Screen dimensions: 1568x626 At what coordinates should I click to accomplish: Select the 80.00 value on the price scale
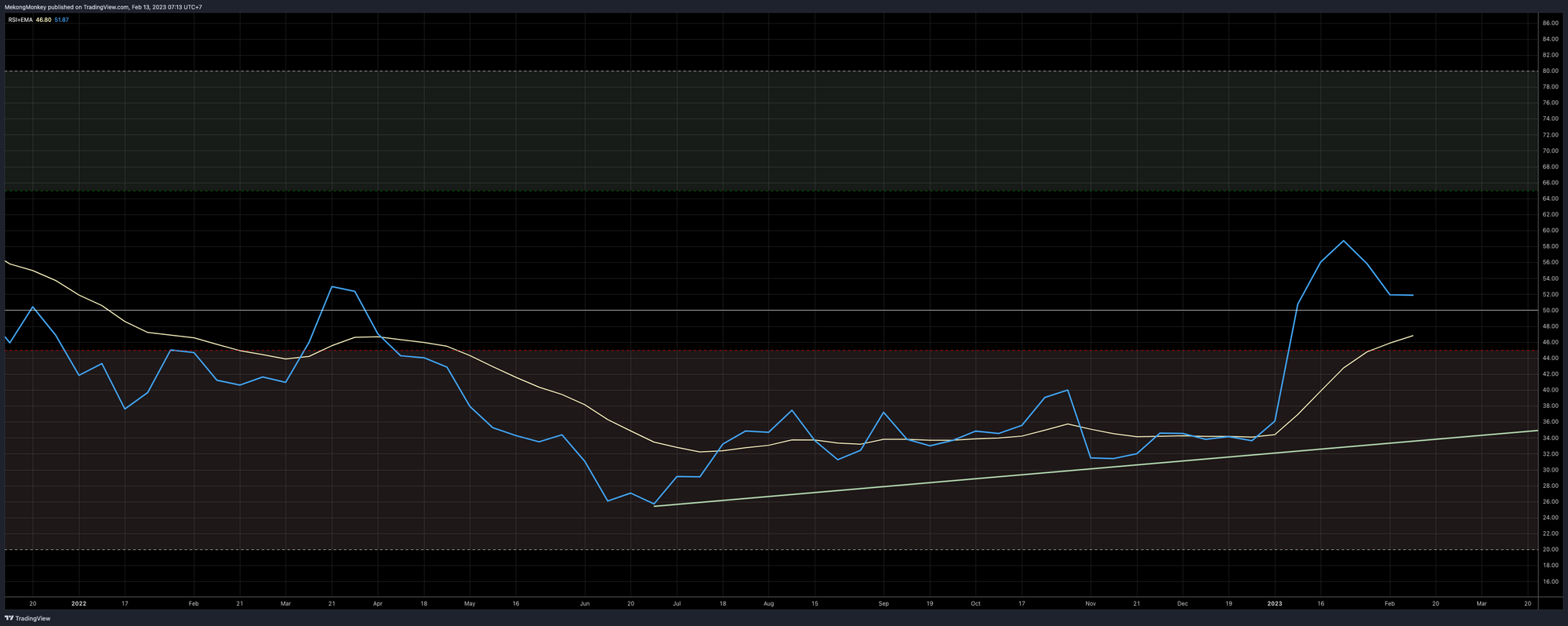(x=1550, y=71)
